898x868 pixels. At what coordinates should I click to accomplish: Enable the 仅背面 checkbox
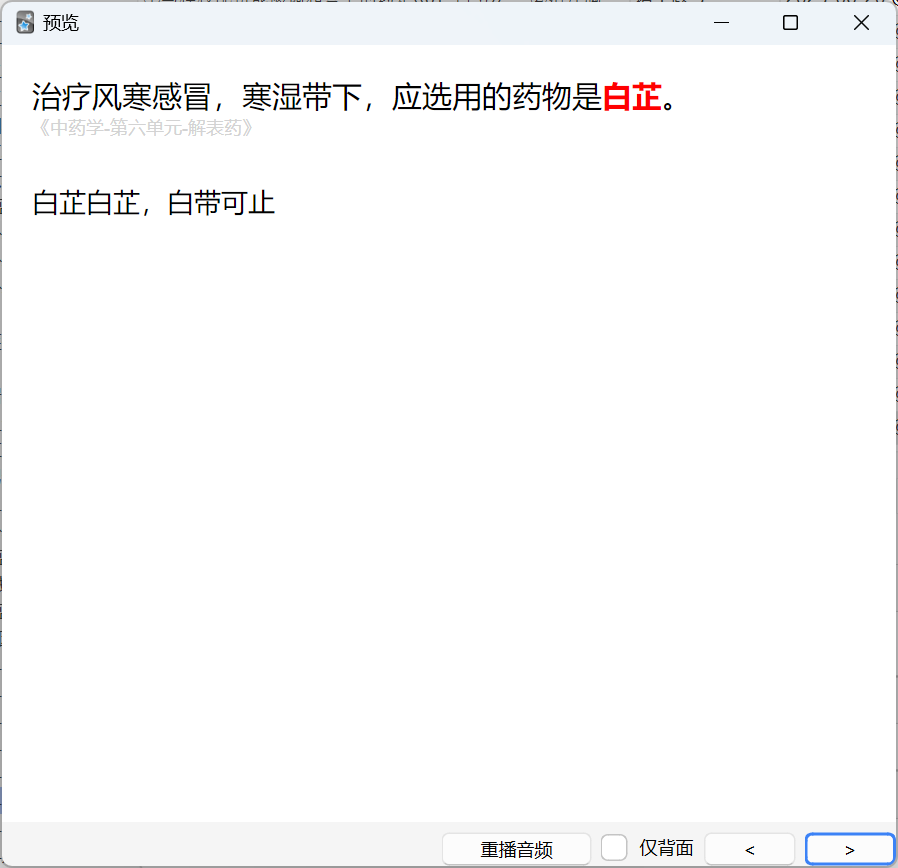point(614,848)
